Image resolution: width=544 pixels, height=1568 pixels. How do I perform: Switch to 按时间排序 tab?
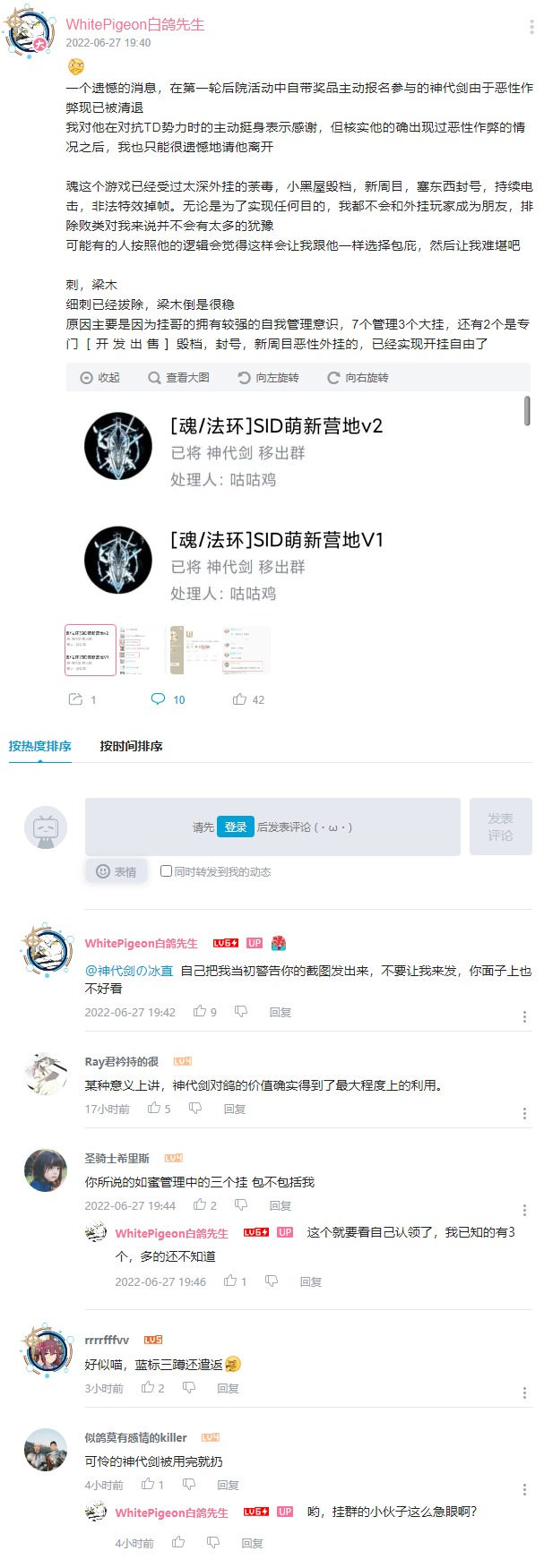click(x=131, y=746)
